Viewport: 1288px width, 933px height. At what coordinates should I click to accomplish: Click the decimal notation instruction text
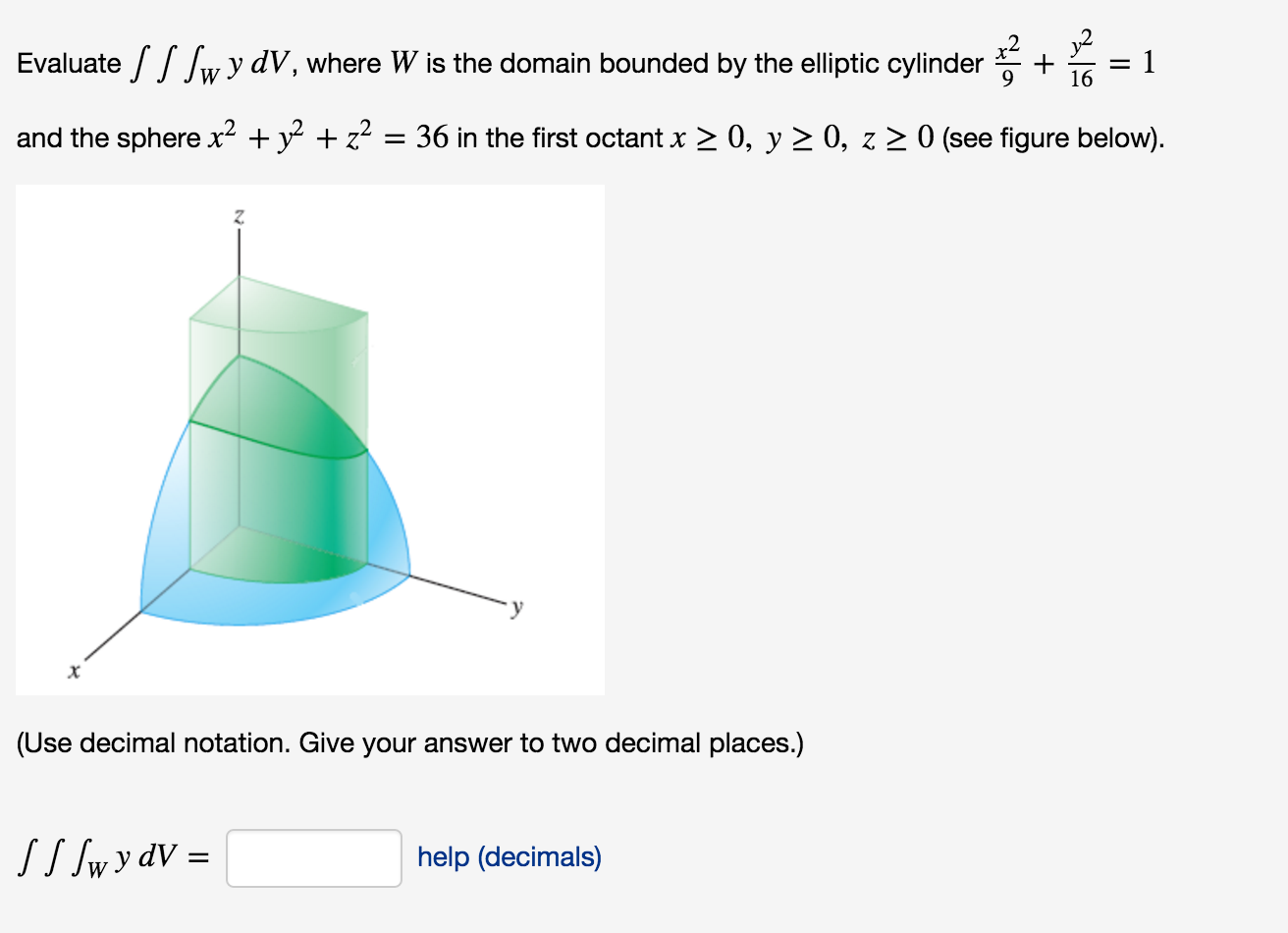[x=407, y=743]
